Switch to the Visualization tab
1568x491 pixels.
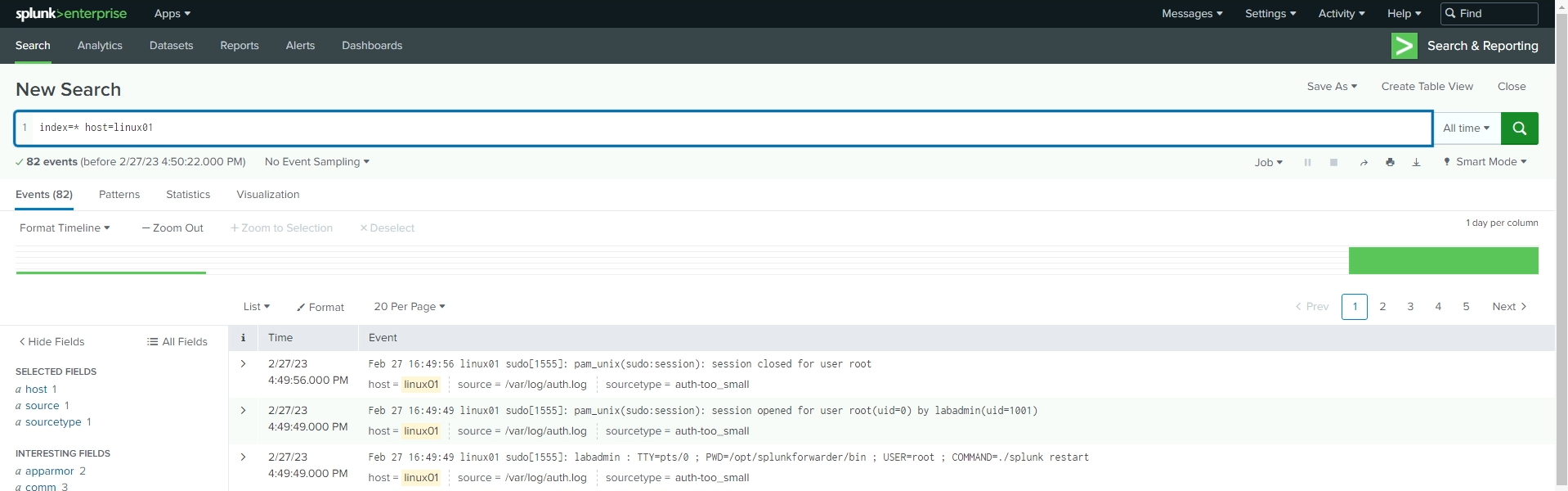(x=268, y=195)
